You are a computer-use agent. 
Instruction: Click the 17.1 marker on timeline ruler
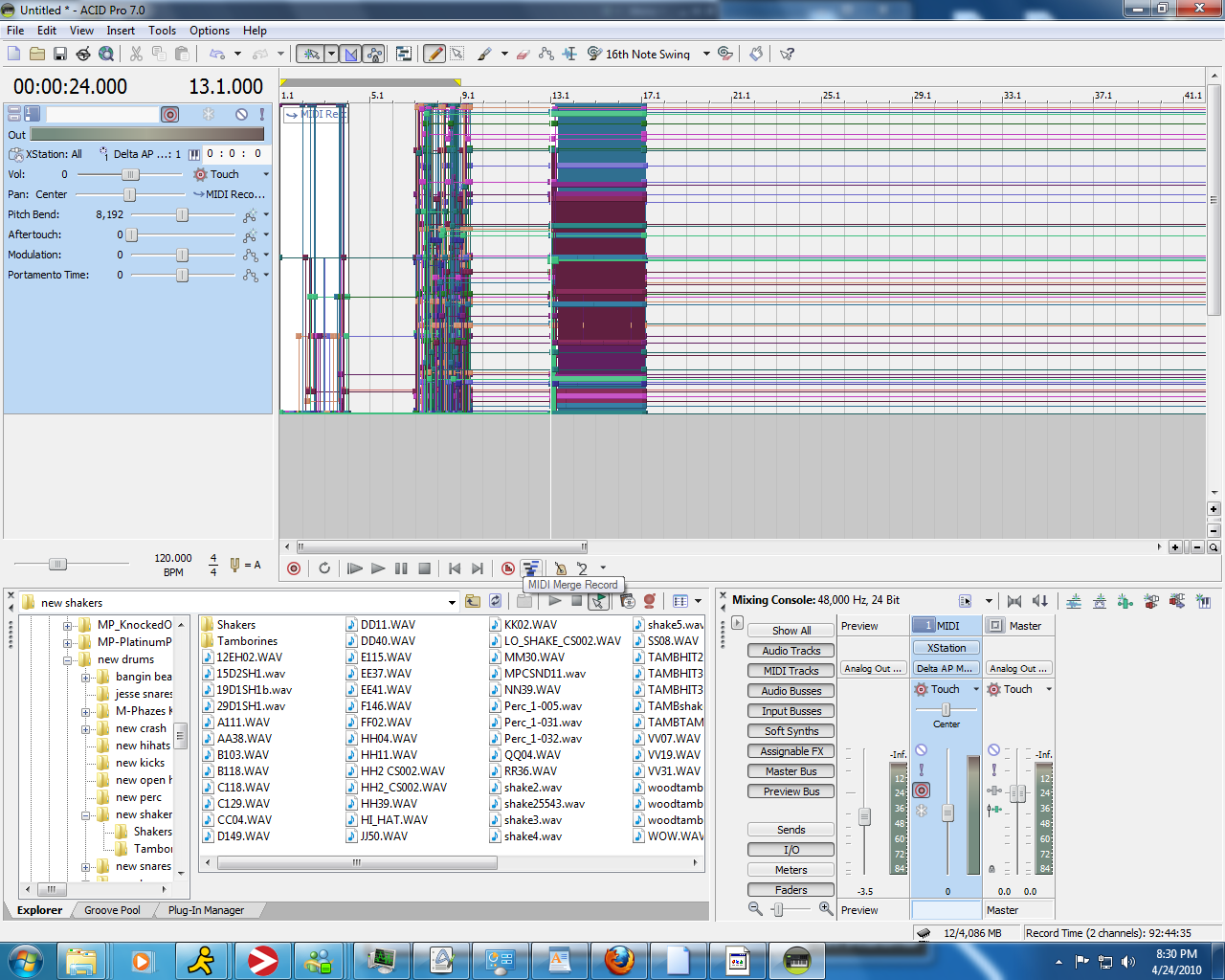click(651, 96)
